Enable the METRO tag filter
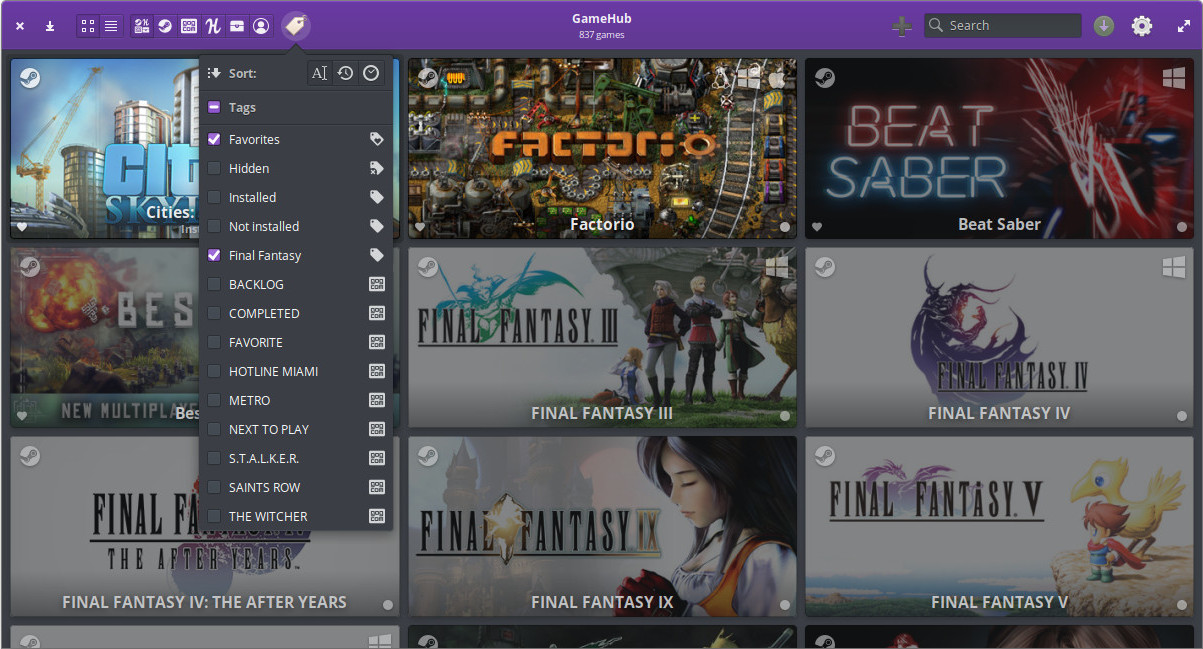This screenshot has height=649, width=1203. 214,400
